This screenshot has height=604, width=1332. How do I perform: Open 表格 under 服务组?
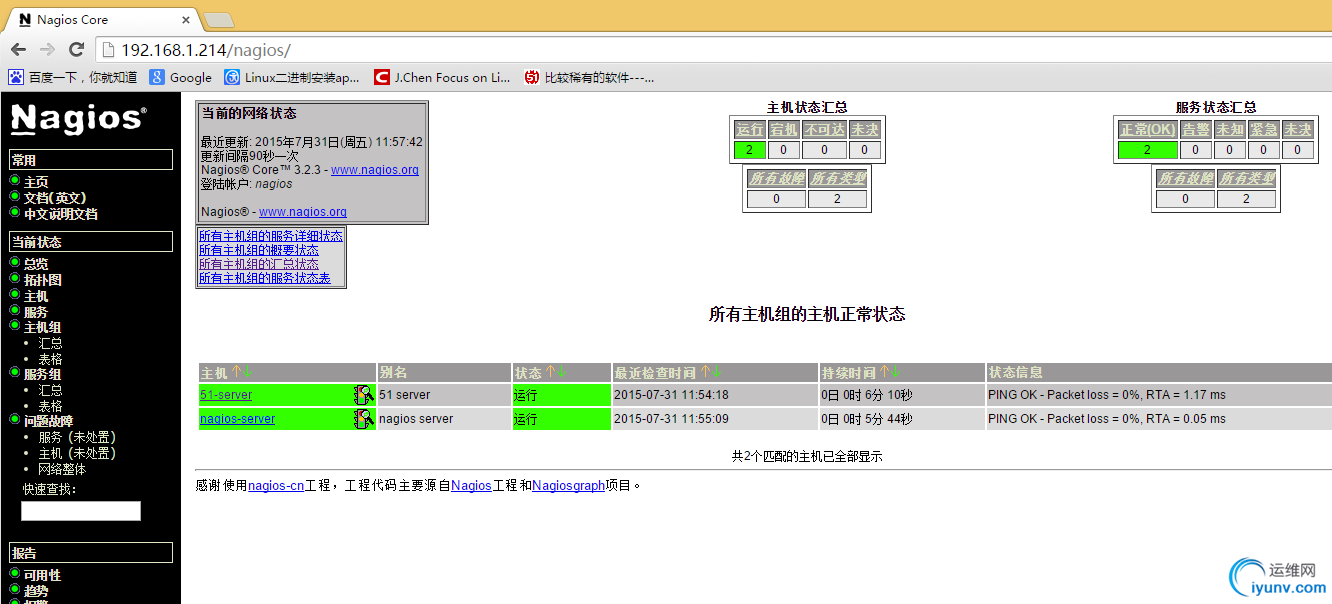click(51, 407)
